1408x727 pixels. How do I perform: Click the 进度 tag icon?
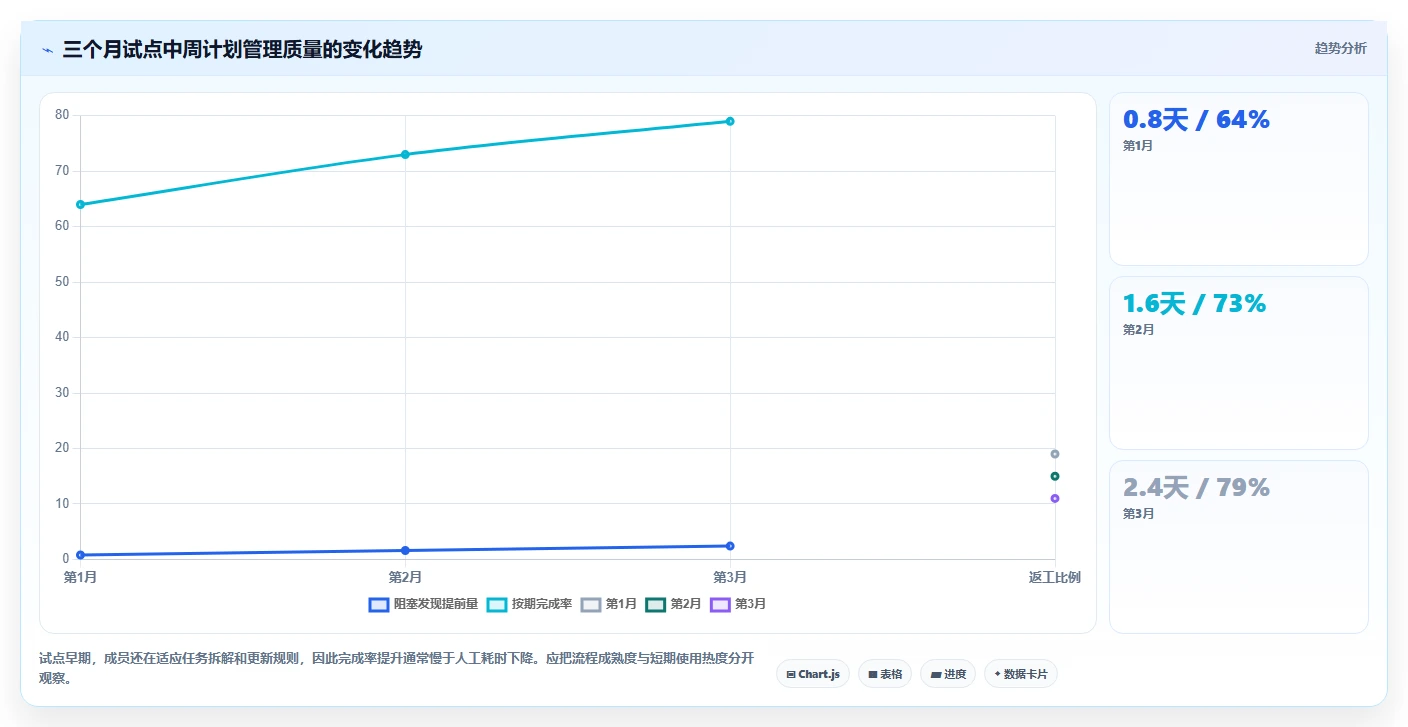pyautogui.click(x=936, y=675)
